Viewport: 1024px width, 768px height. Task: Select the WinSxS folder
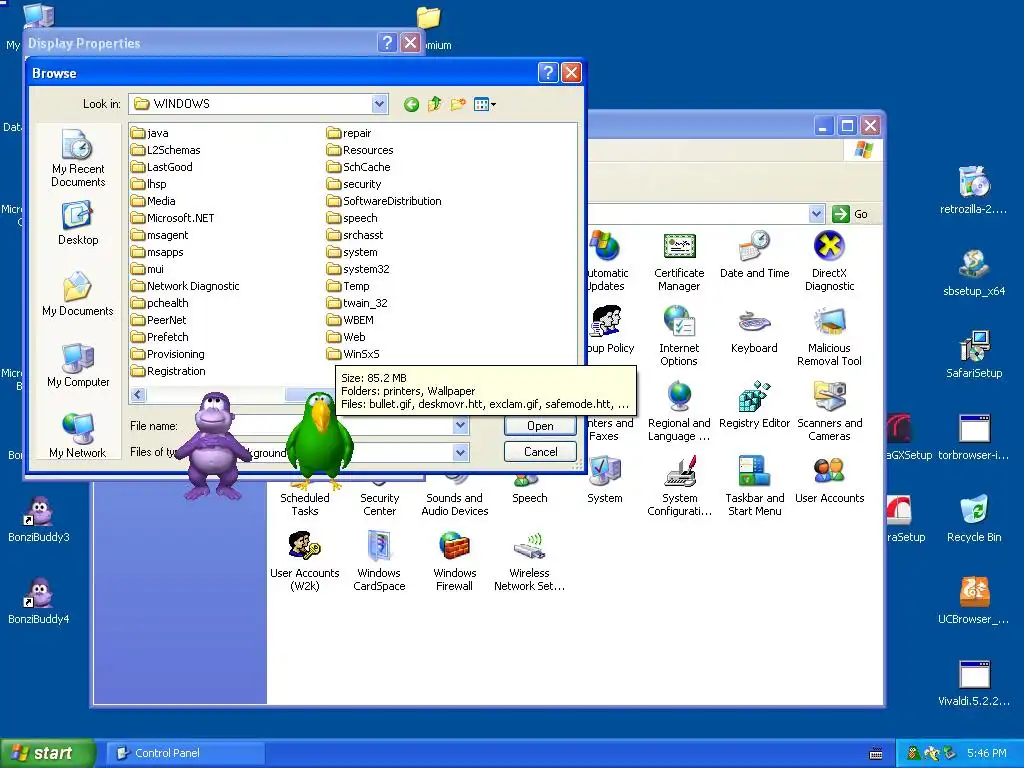[353, 354]
